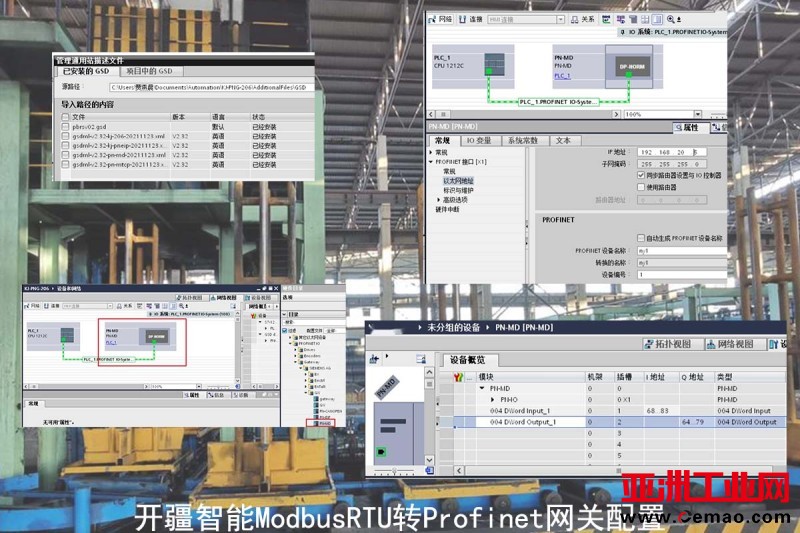Check the gsdml-v2.32-pn-md file checkbox

65,155
